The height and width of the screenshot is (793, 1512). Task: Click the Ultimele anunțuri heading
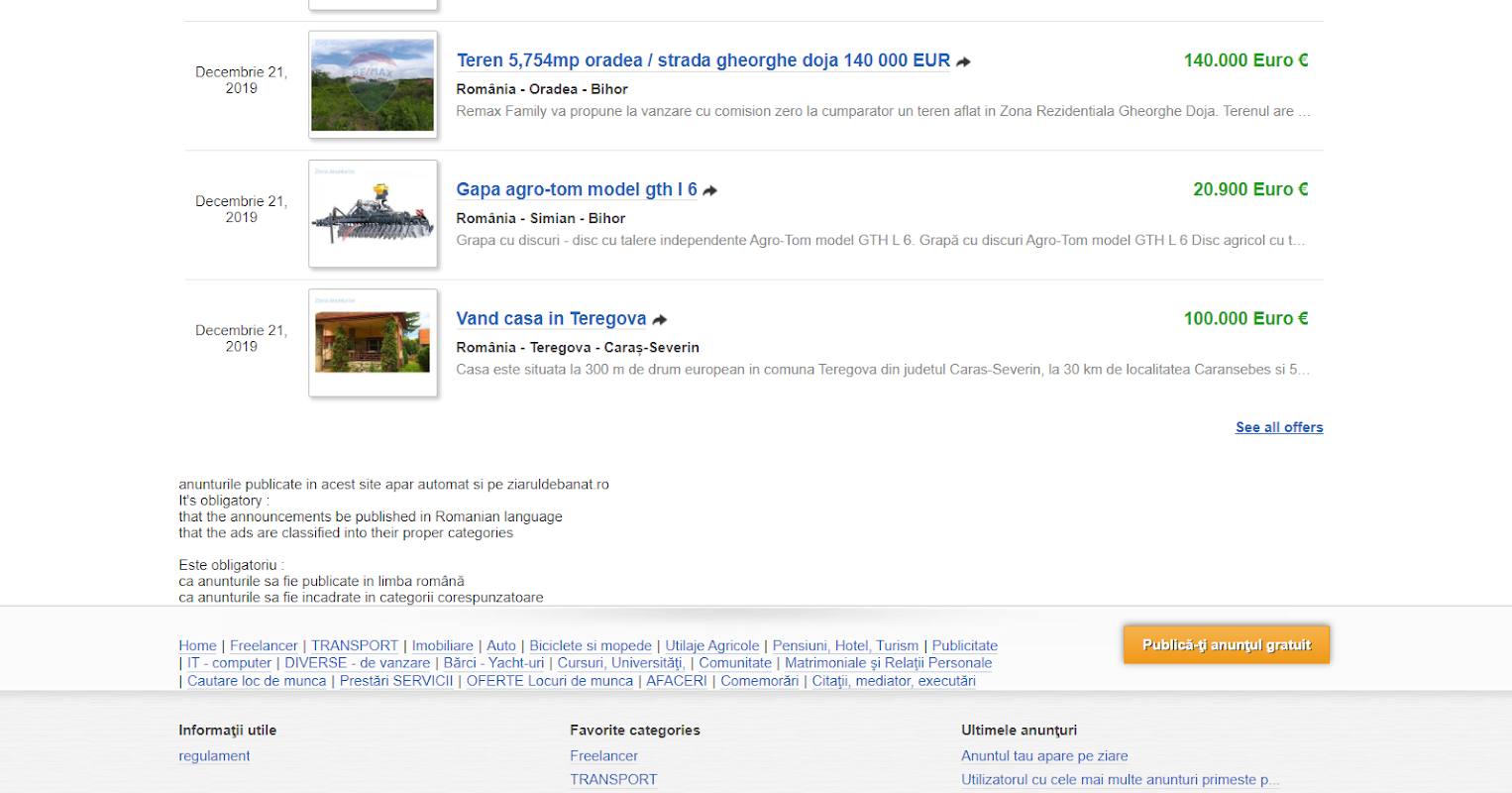1019,731
